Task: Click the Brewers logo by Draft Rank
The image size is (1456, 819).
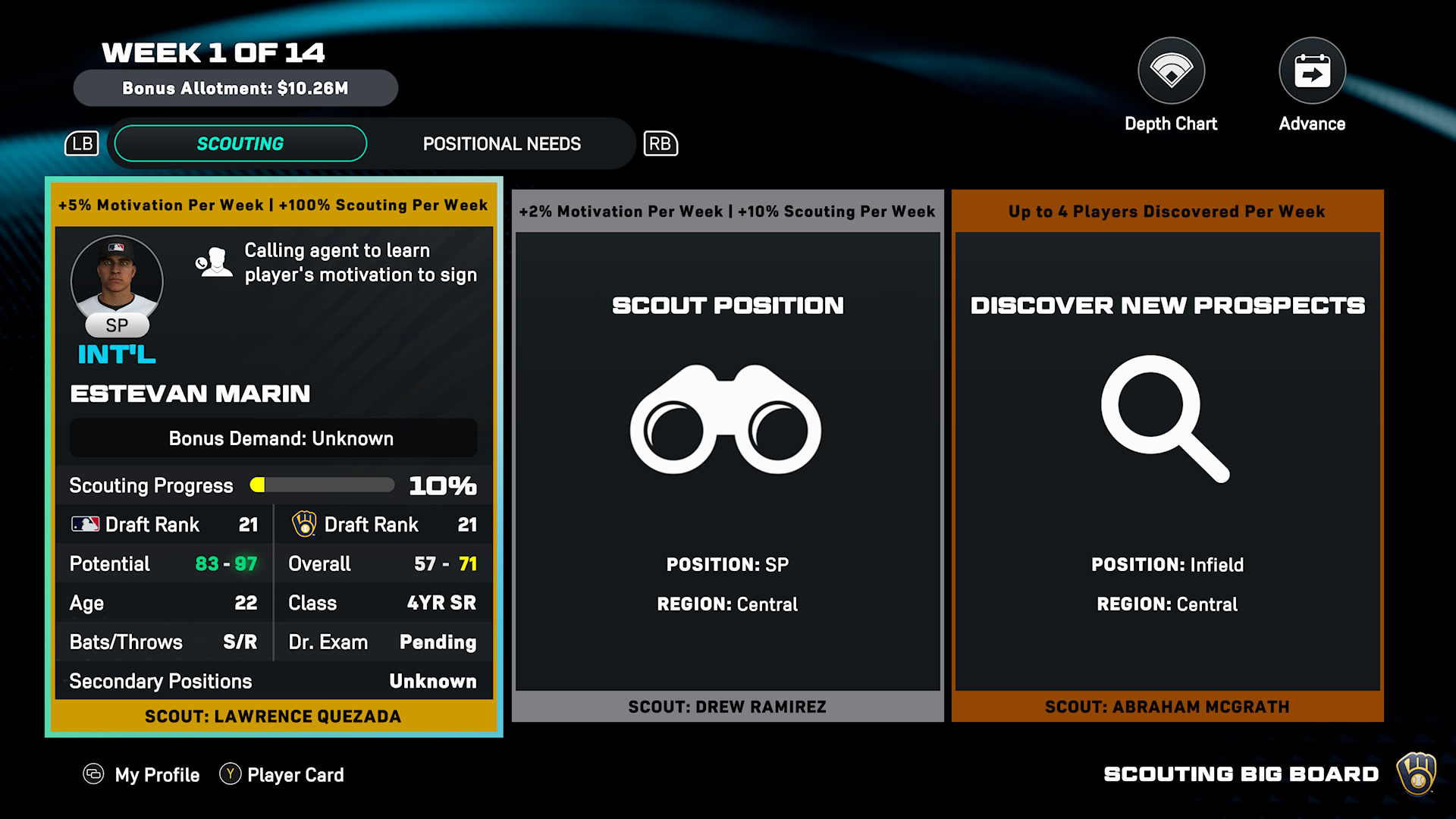Action: pyautogui.click(x=304, y=524)
